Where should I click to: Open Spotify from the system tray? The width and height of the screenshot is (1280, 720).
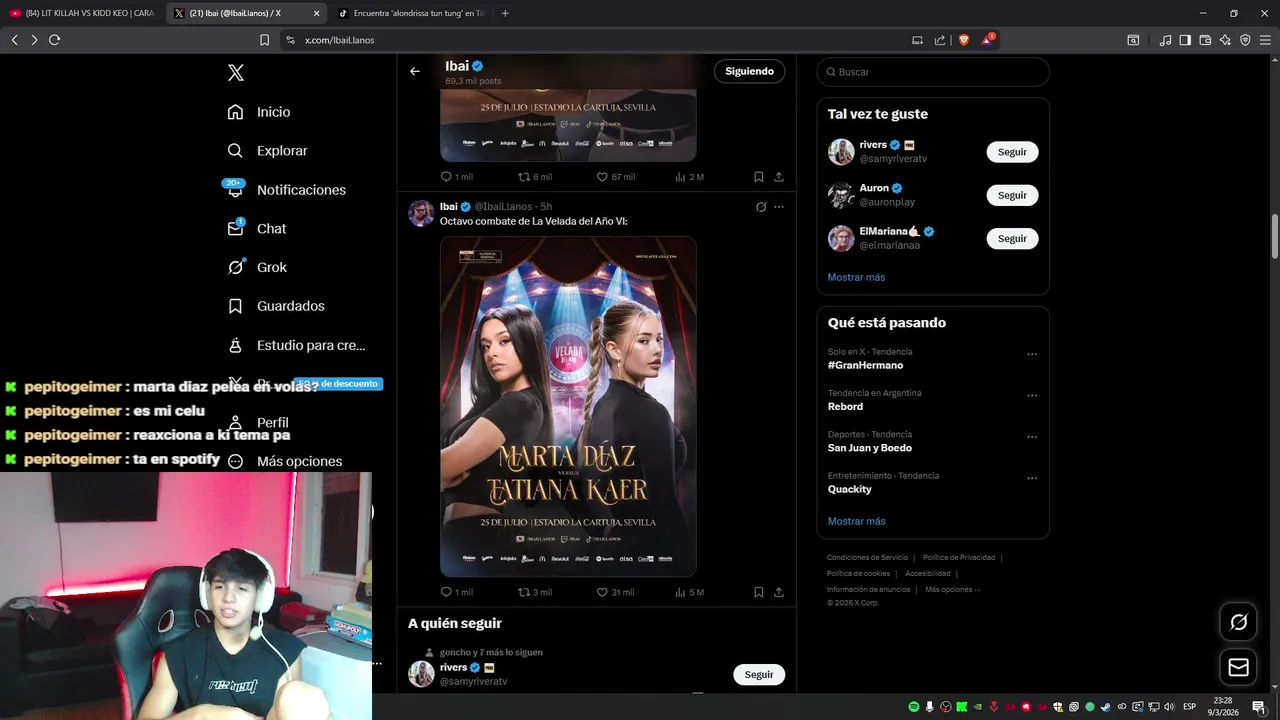[x=914, y=707]
